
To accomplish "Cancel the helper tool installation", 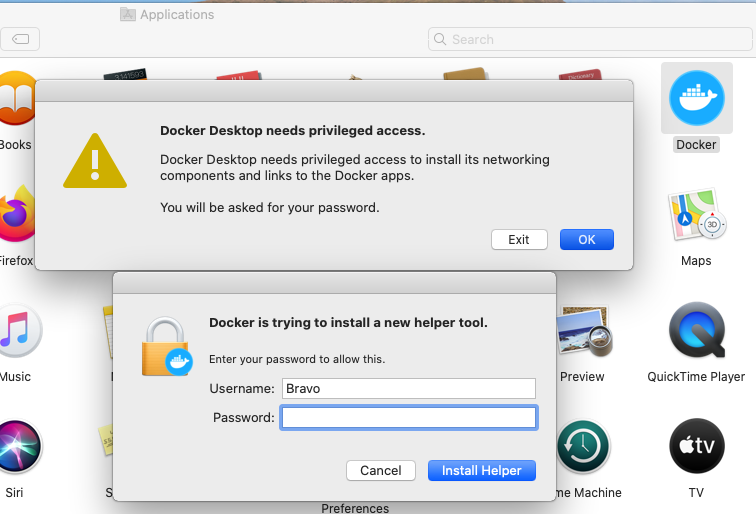I will pyautogui.click(x=380, y=471).
